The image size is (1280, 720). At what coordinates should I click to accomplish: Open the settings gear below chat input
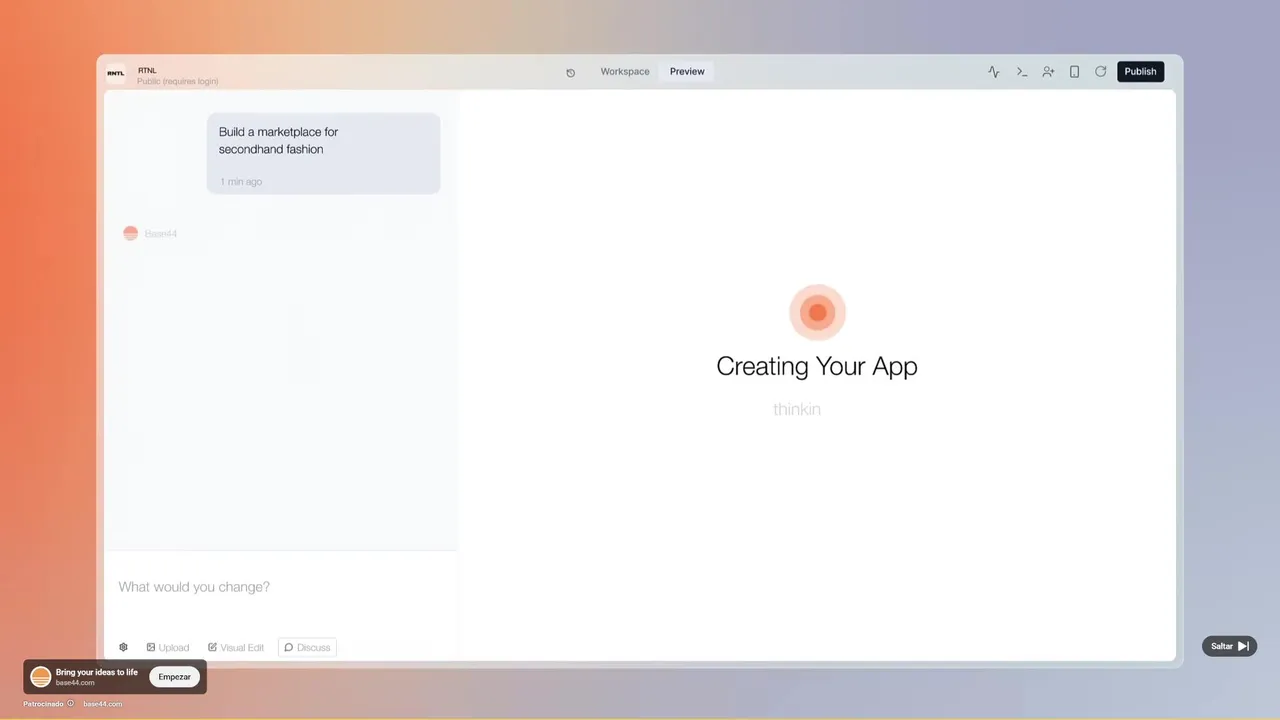[123, 647]
